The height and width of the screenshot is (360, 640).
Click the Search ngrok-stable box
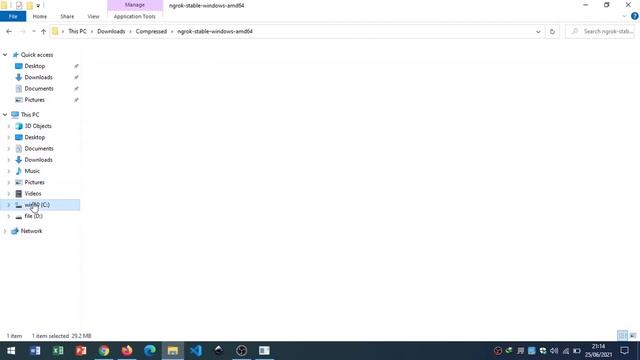click(600, 31)
